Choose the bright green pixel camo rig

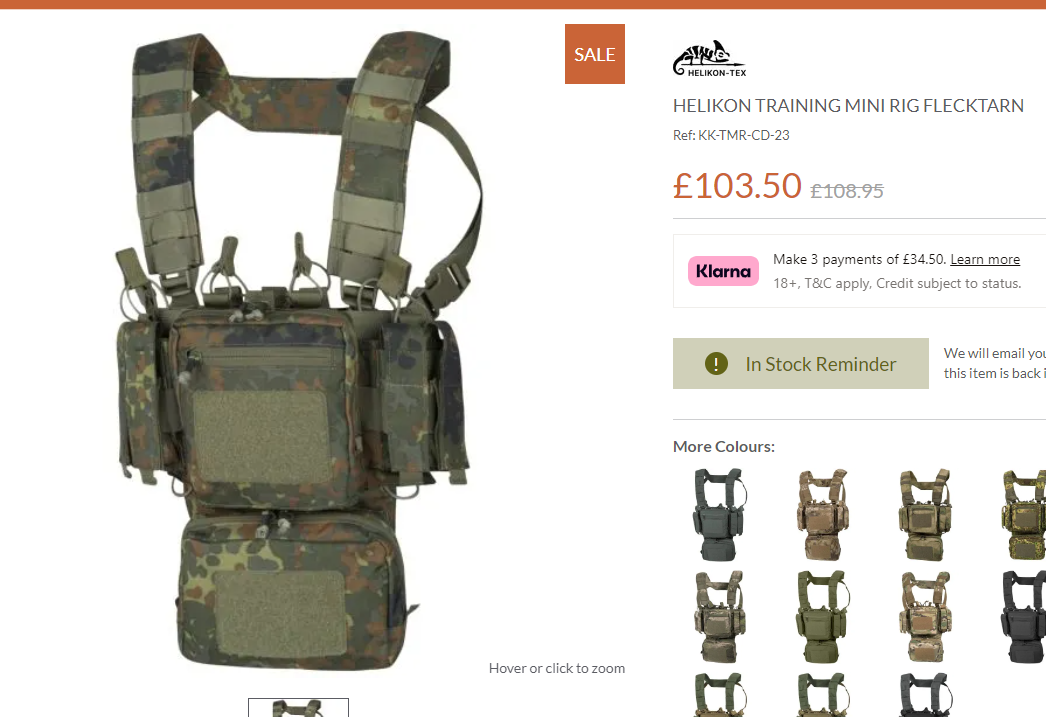pos(1025,514)
